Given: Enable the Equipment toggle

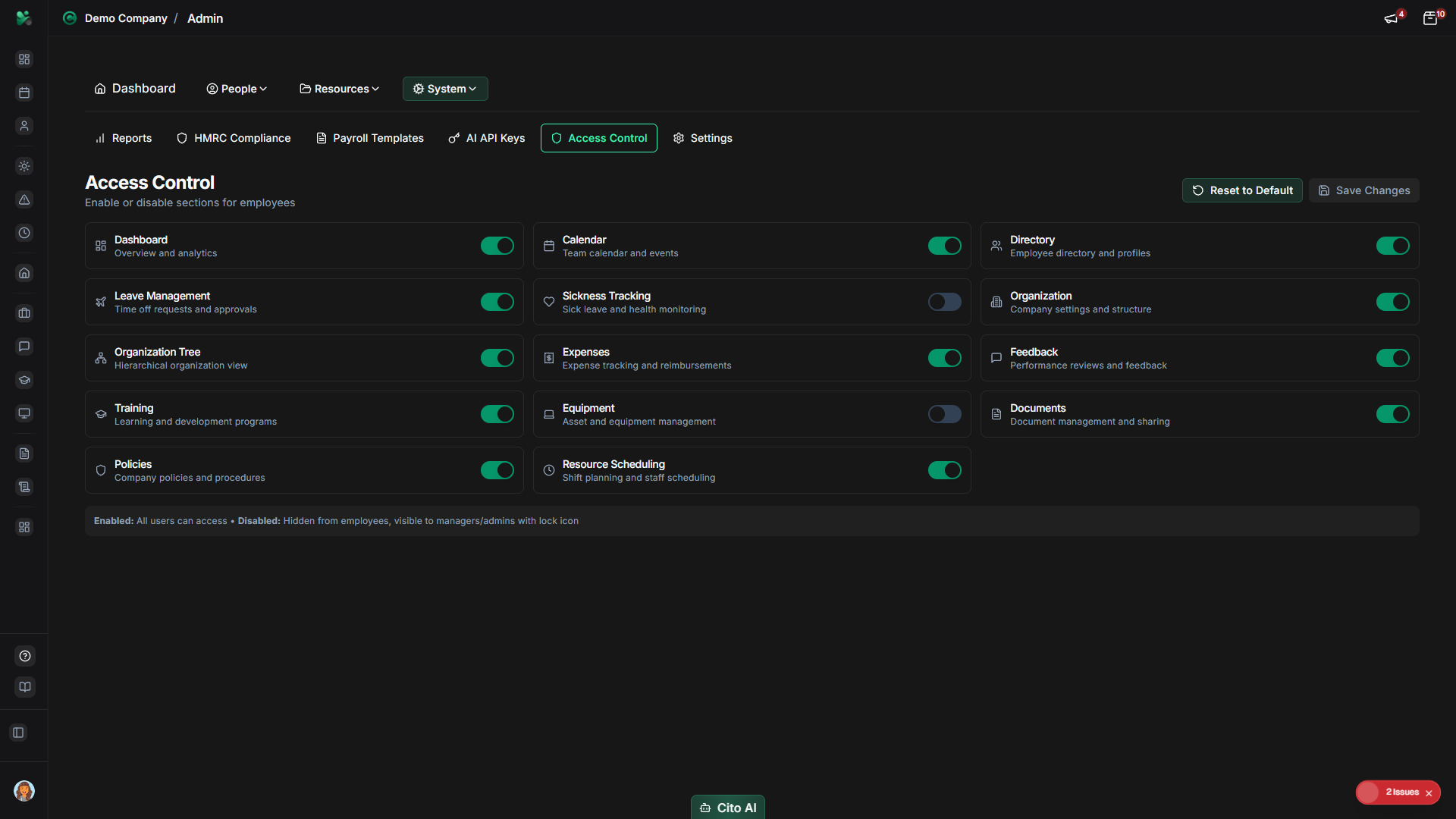Looking at the screenshot, I should [944, 414].
